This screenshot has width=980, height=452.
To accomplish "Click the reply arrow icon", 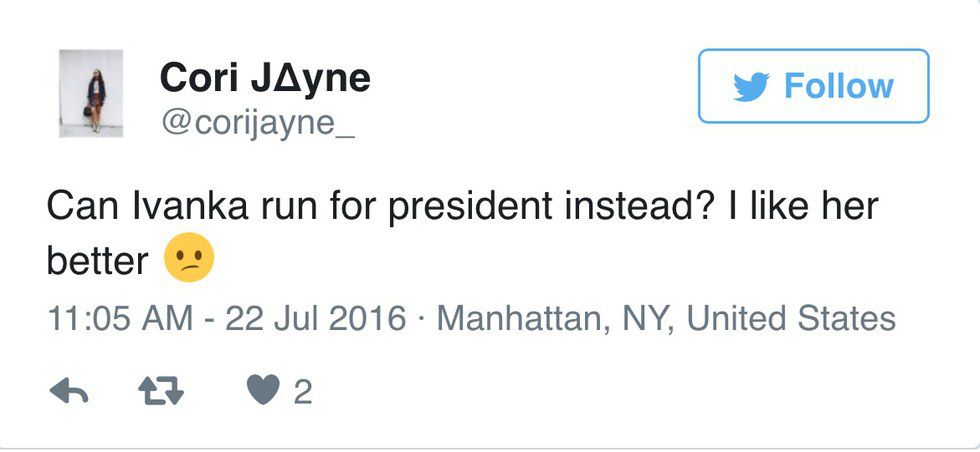I will 69,392.
